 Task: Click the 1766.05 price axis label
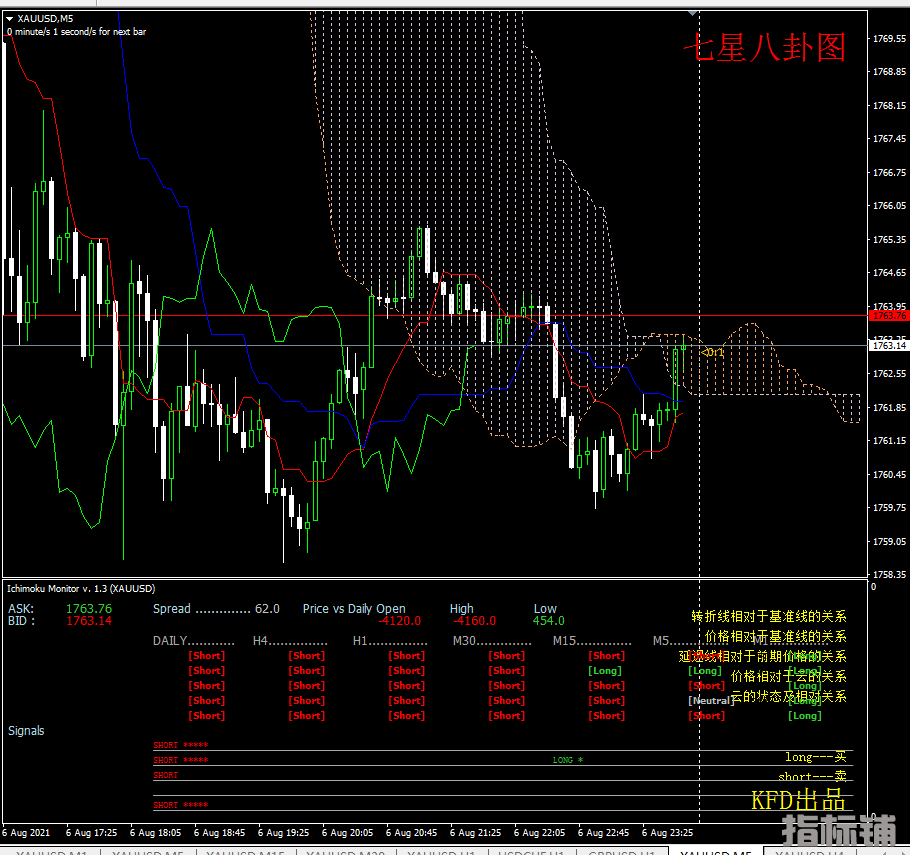[x=889, y=205]
